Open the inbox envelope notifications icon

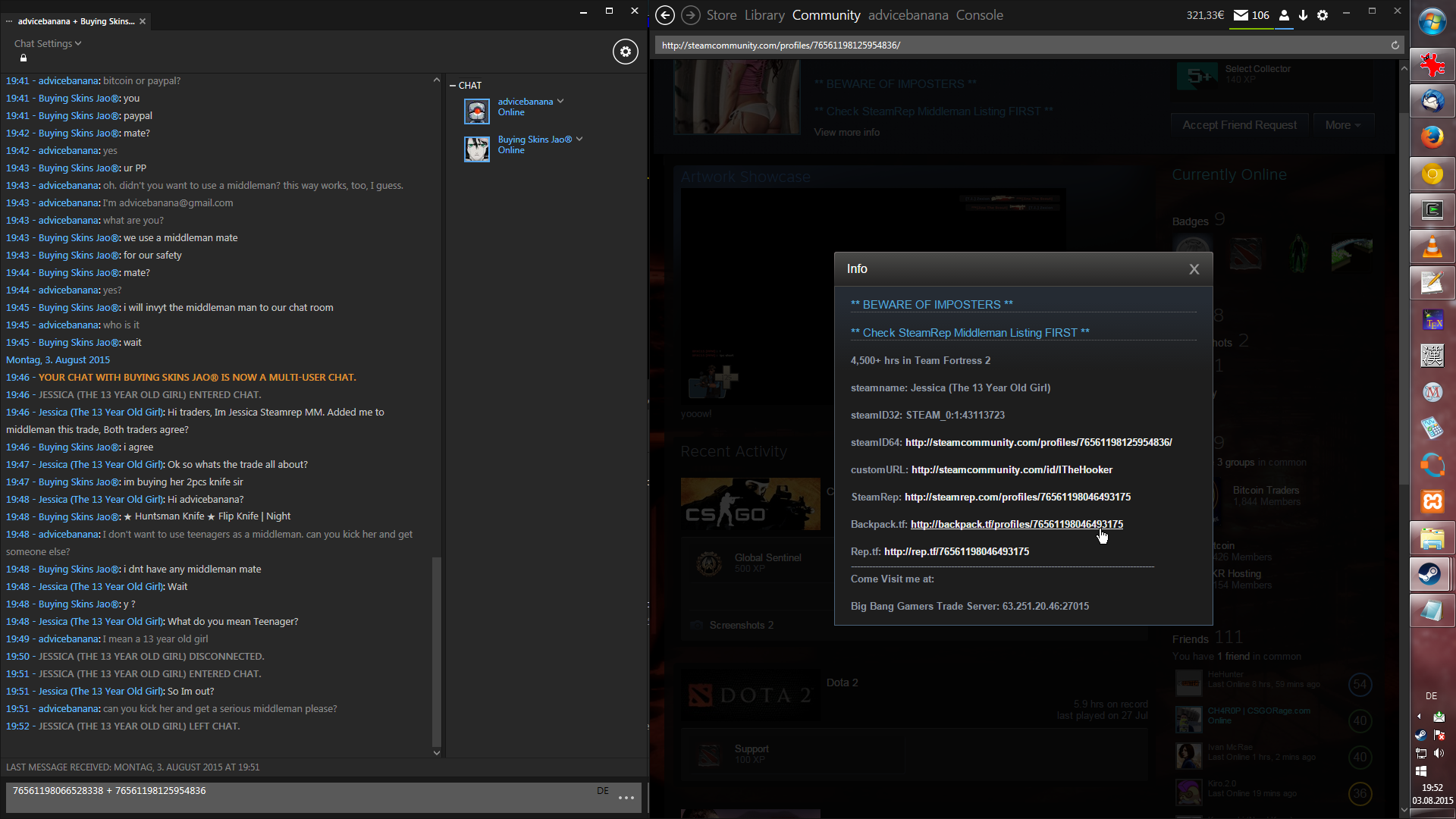coord(1241,15)
